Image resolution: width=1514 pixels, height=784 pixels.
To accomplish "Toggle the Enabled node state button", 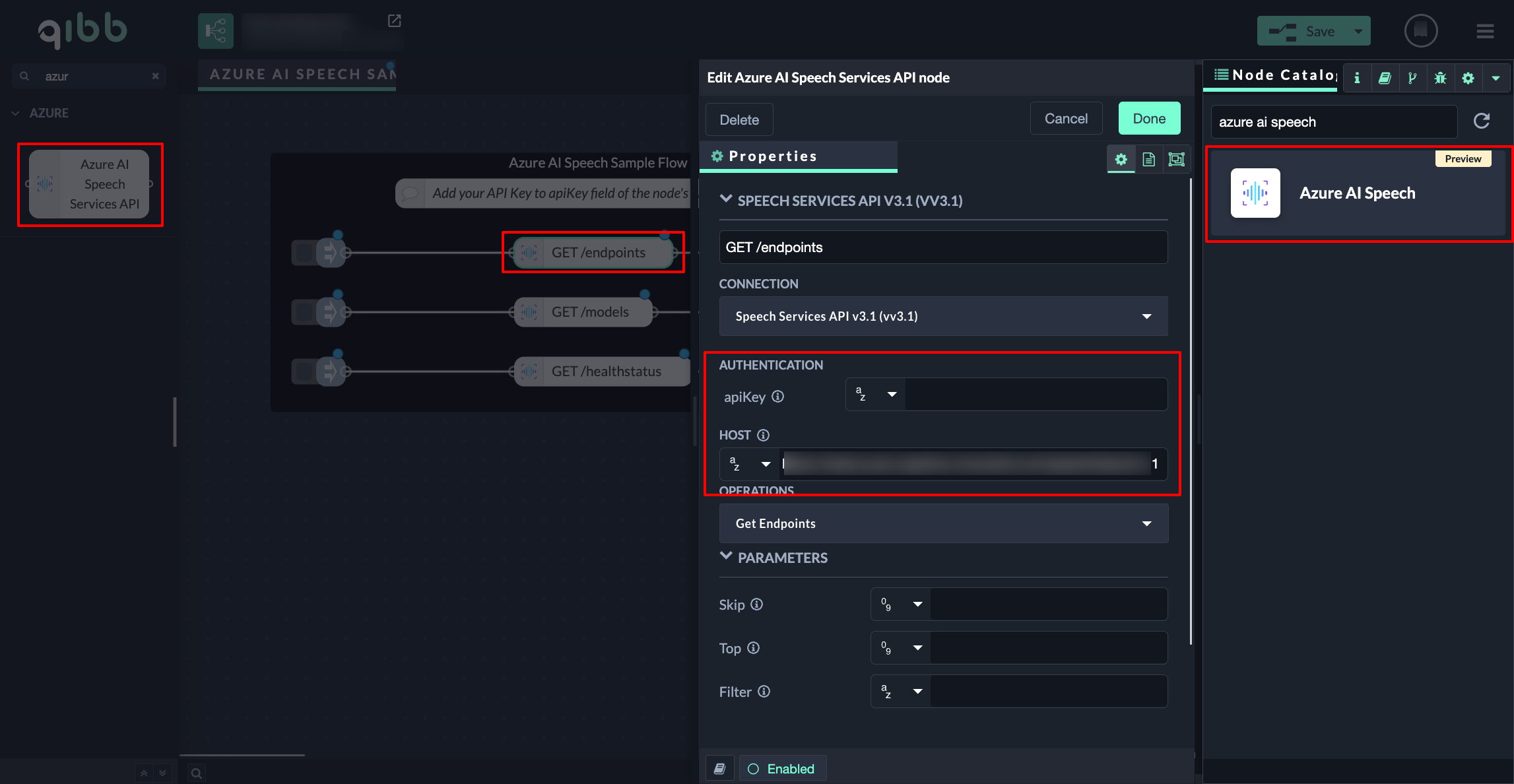I will pyautogui.click(x=782, y=769).
